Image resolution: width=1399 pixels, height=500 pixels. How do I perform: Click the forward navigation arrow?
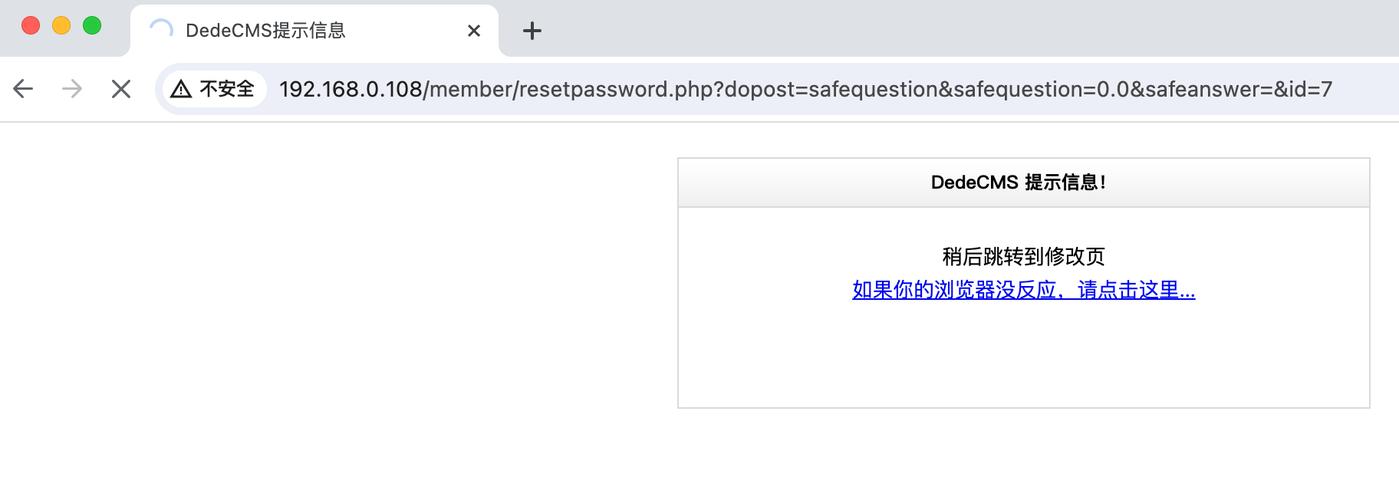tap(72, 89)
